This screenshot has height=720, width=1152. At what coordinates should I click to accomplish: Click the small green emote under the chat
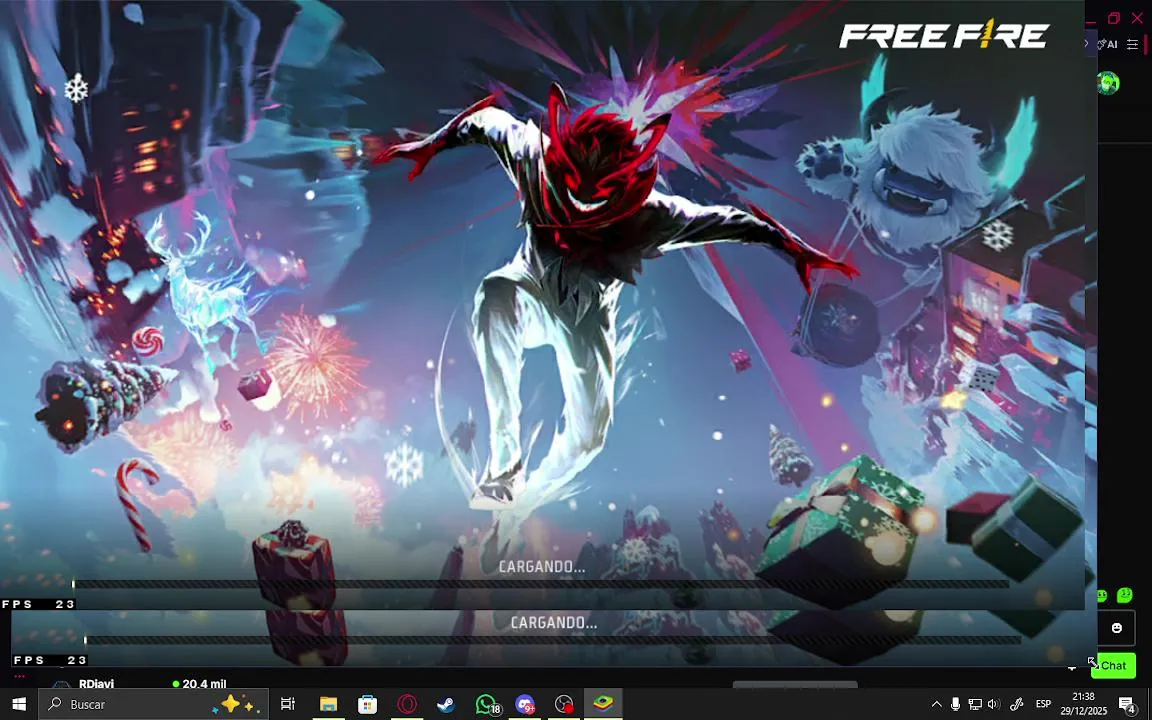point(1101,595)
